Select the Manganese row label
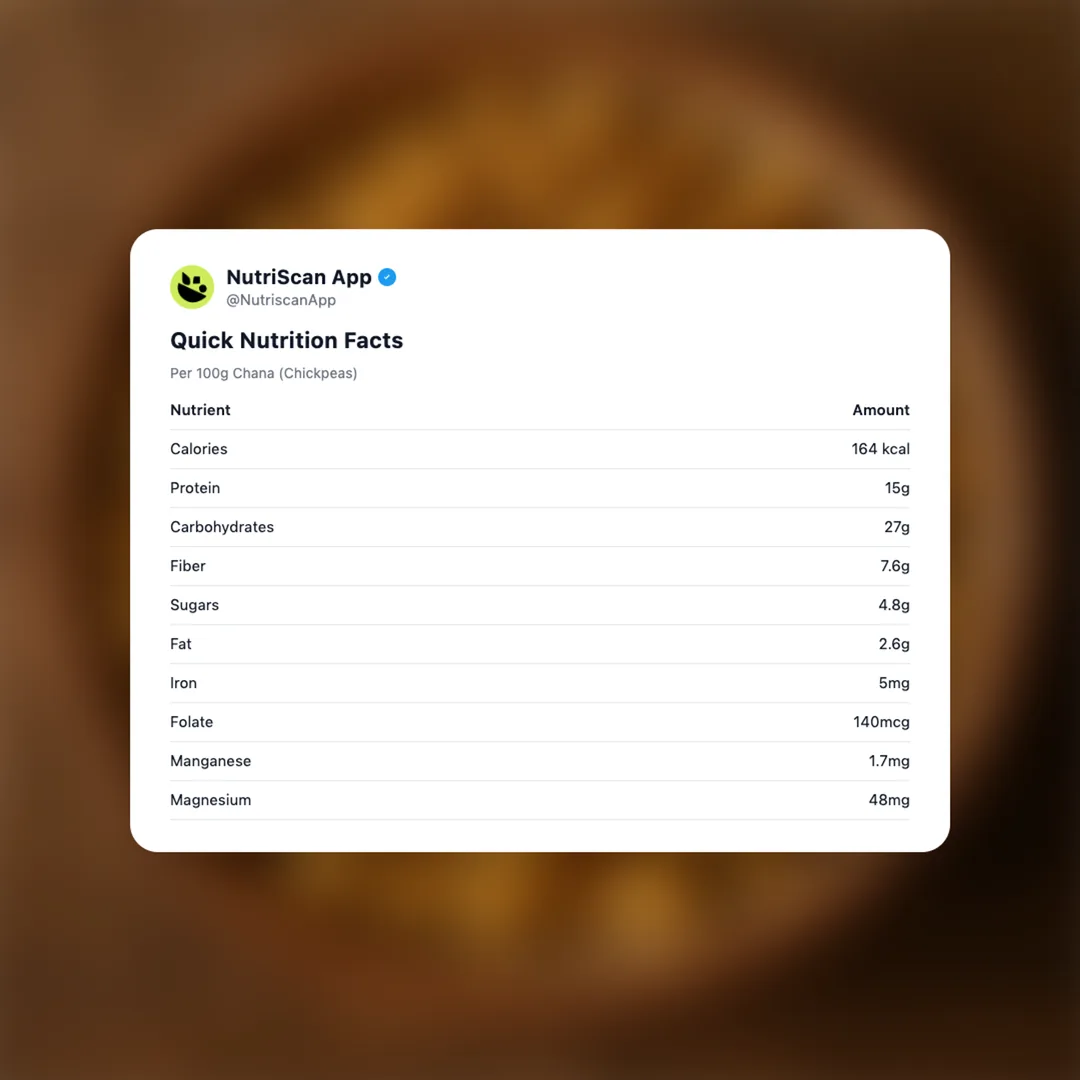This screenshot has height=1080, width=1080. pos(211,761)
